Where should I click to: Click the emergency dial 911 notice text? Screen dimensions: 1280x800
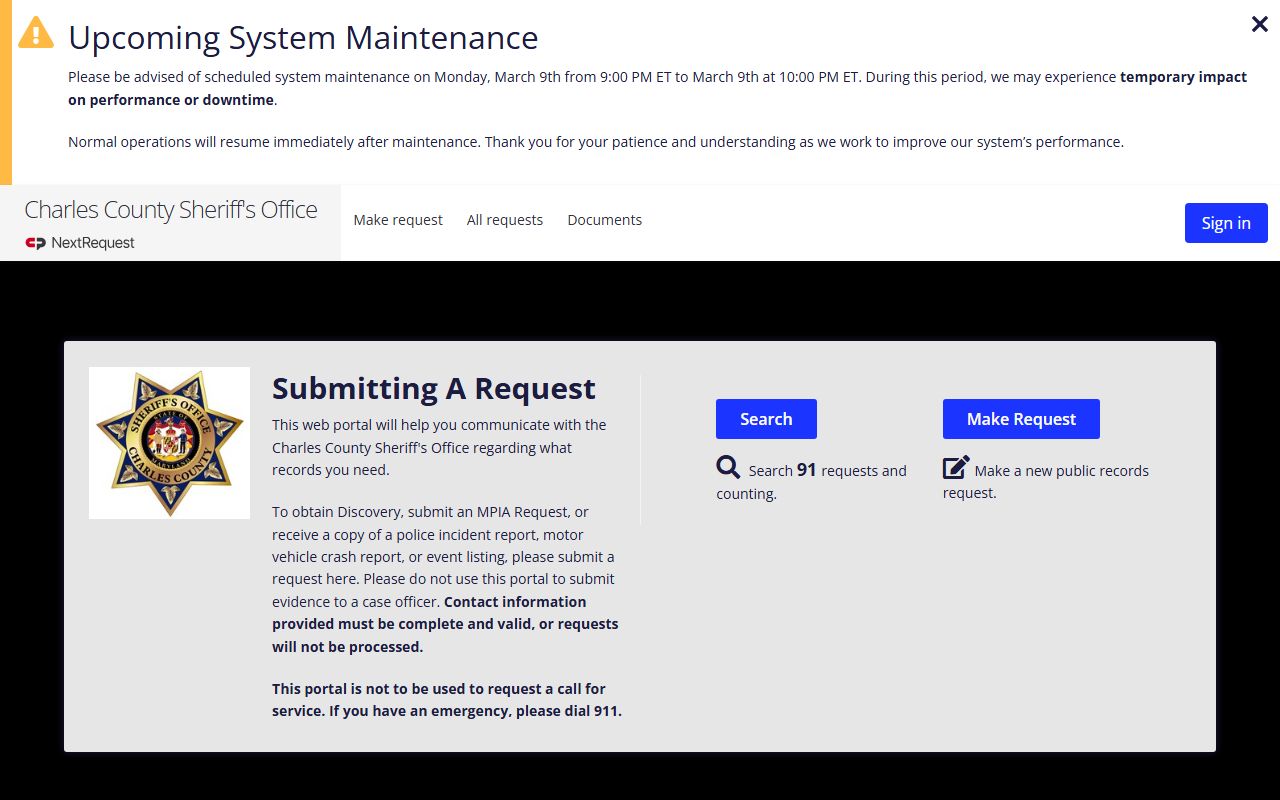click(446, 700)
